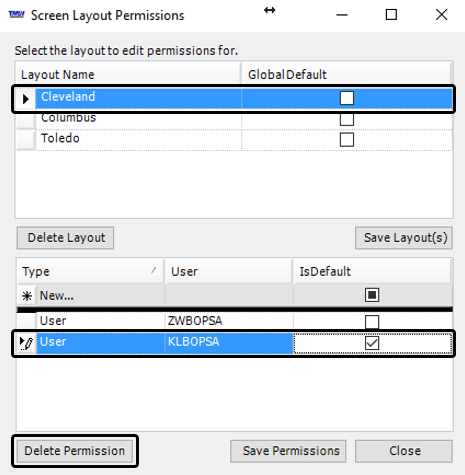The width and height of the screenshot is (465, 475).
Task: Click the row arrow indicator beside Cleveland
Action: 25,99
